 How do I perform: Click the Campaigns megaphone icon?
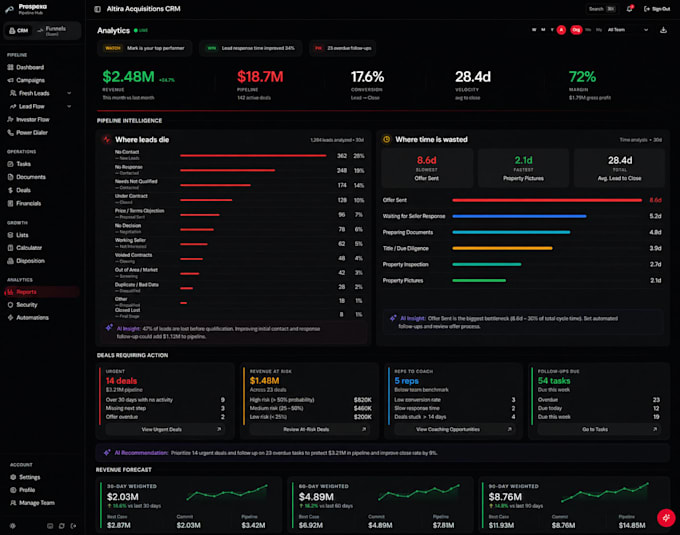click(x=10, y=80)
